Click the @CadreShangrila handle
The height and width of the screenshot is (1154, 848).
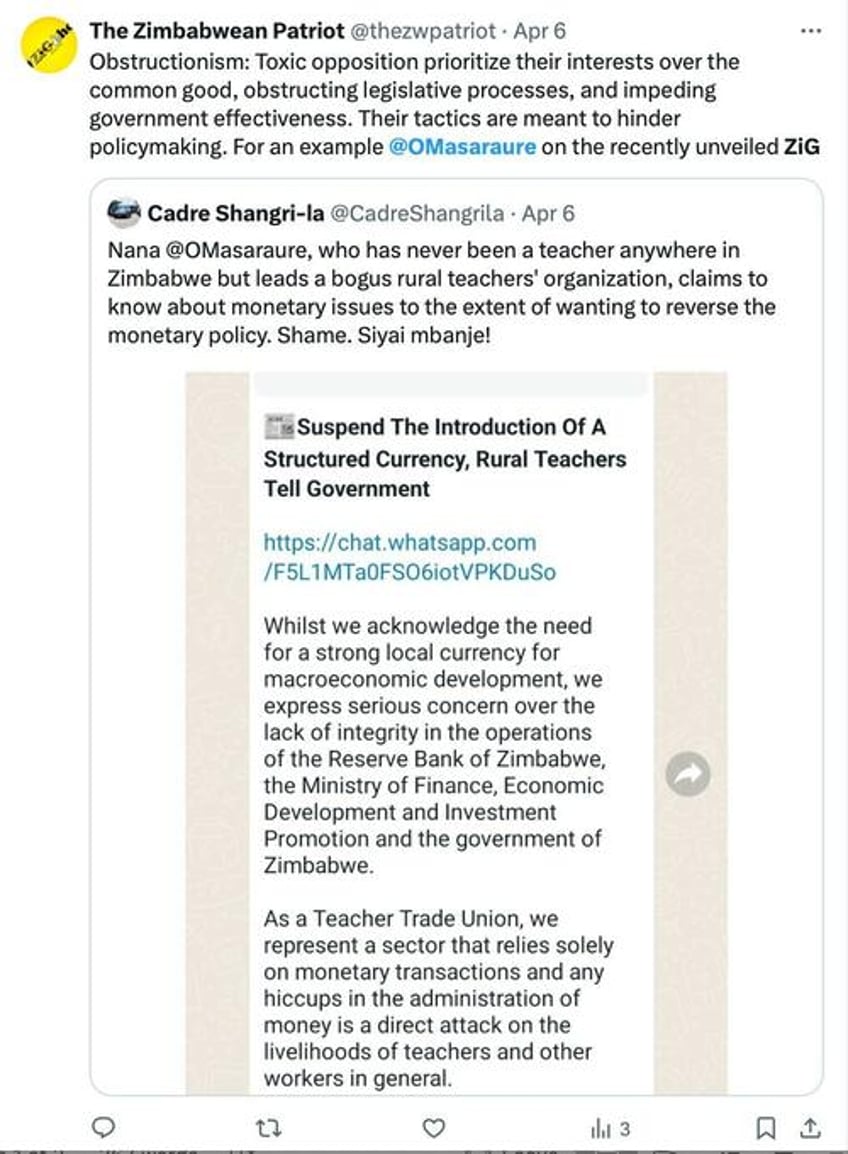[417, 213]
